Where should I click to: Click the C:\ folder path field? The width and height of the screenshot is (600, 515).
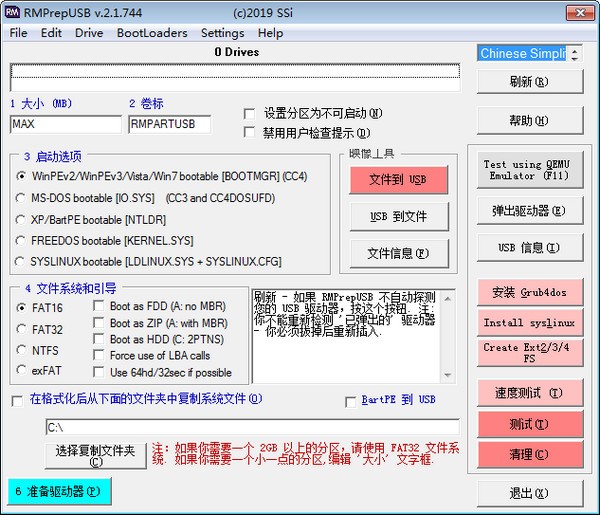(x=250, y=427)
